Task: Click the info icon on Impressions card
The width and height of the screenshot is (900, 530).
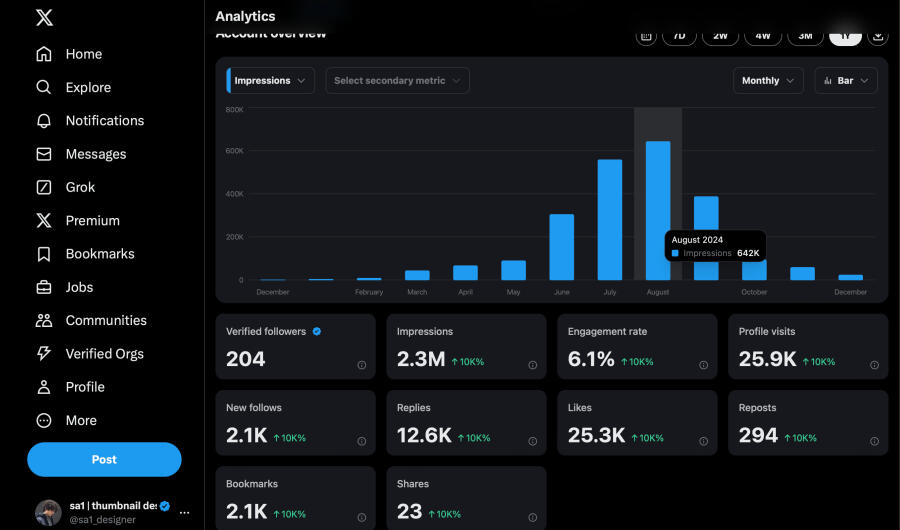Action: click(x=533, y=365)
